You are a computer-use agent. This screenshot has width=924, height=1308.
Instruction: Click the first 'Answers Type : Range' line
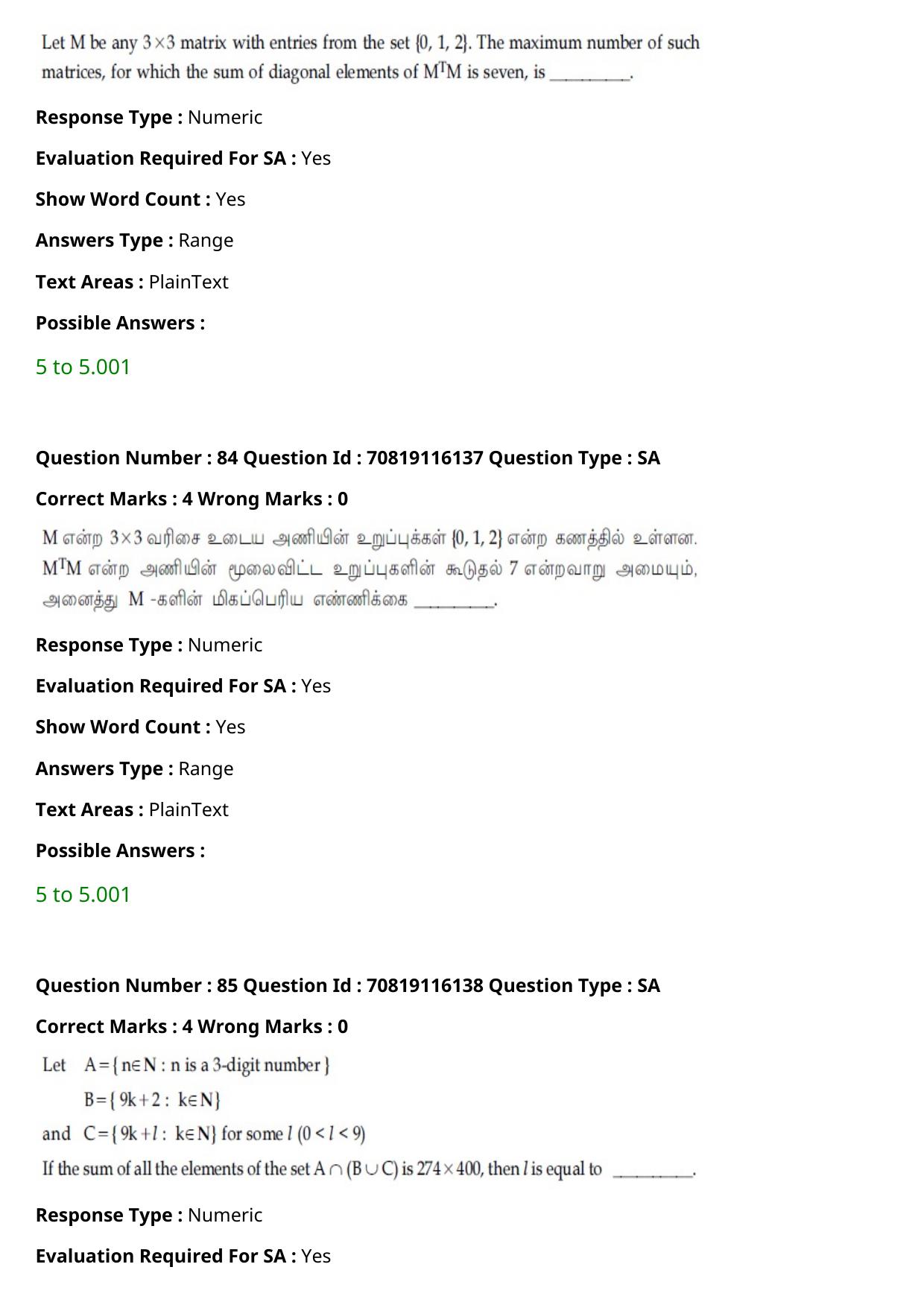[x=135, y=240]
